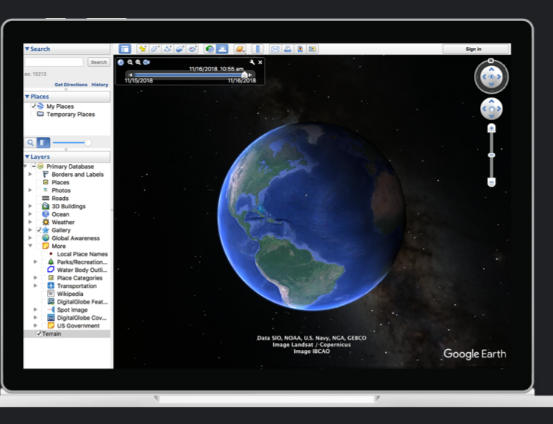Close the time slider panel
The width and height of the screenshot is (553, 424).
tap(260, 62)
